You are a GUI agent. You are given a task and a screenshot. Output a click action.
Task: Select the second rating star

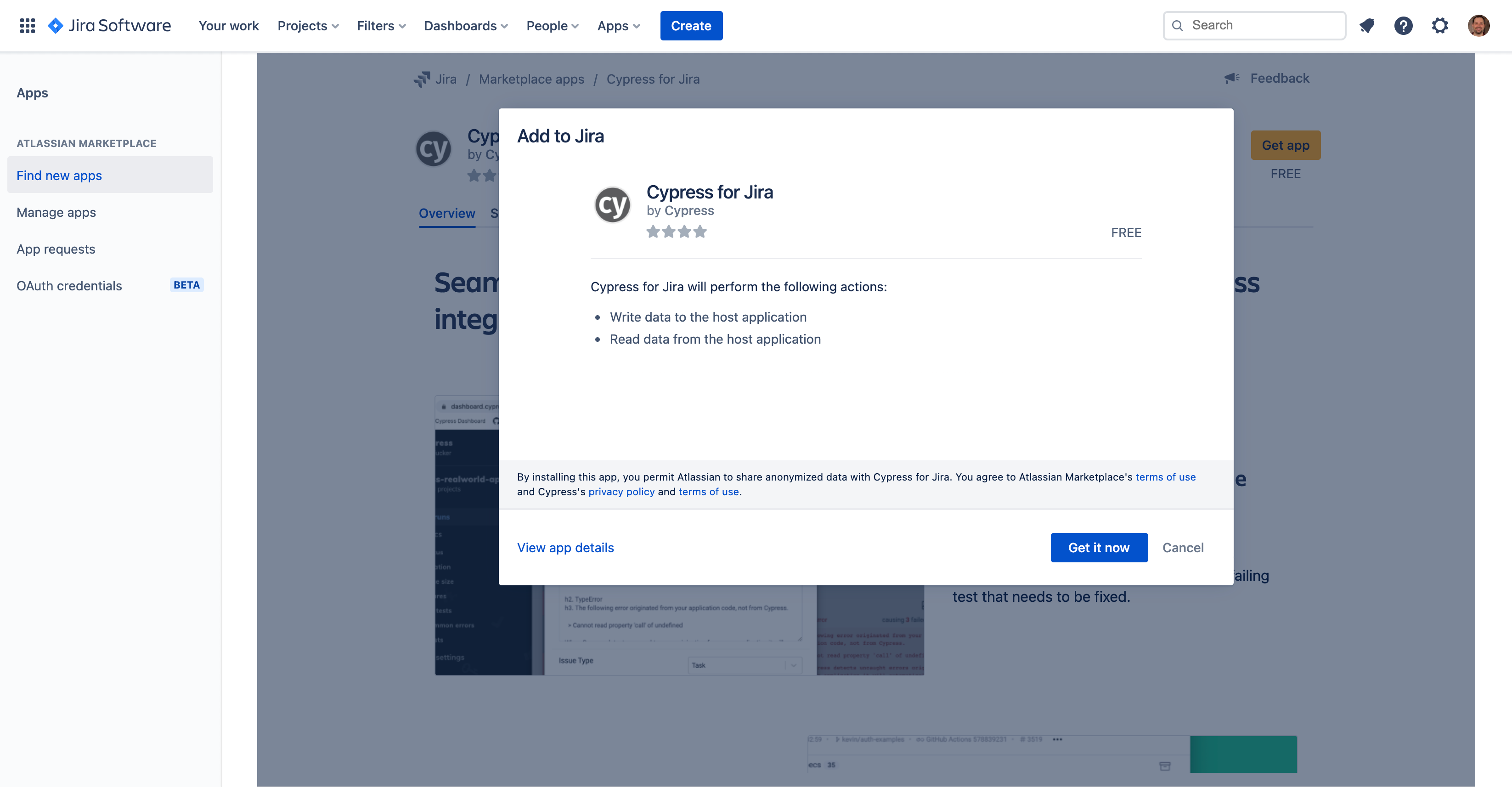[669, 232]
